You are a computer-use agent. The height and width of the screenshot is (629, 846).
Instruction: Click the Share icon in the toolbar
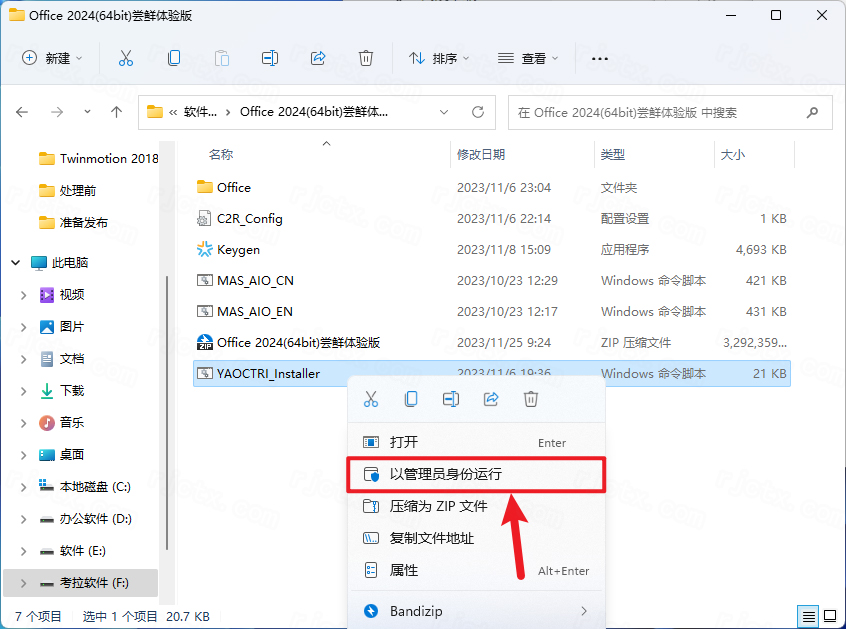coord(318,59)
